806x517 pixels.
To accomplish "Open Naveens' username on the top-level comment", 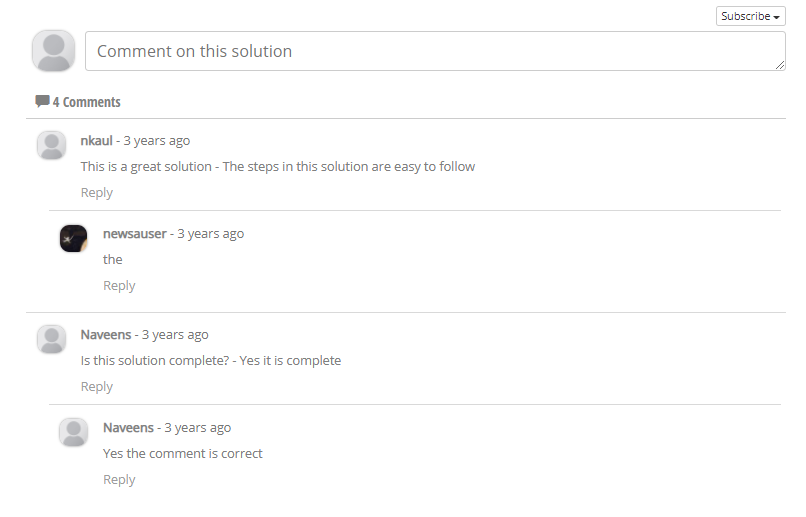I will [106, 334].
